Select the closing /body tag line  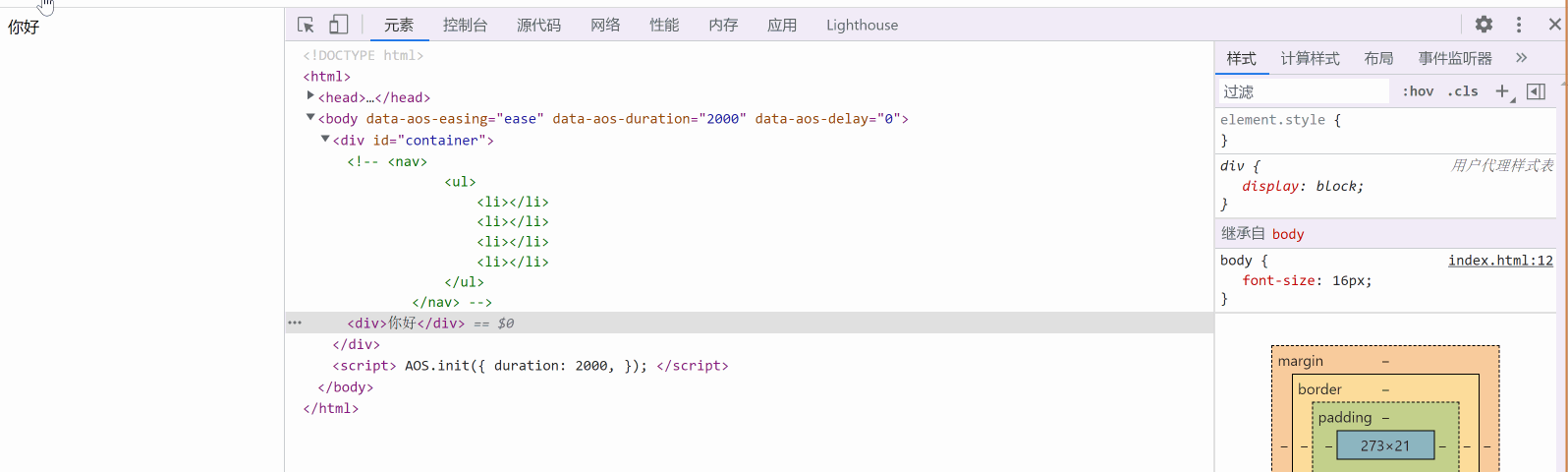coord(346,386)
